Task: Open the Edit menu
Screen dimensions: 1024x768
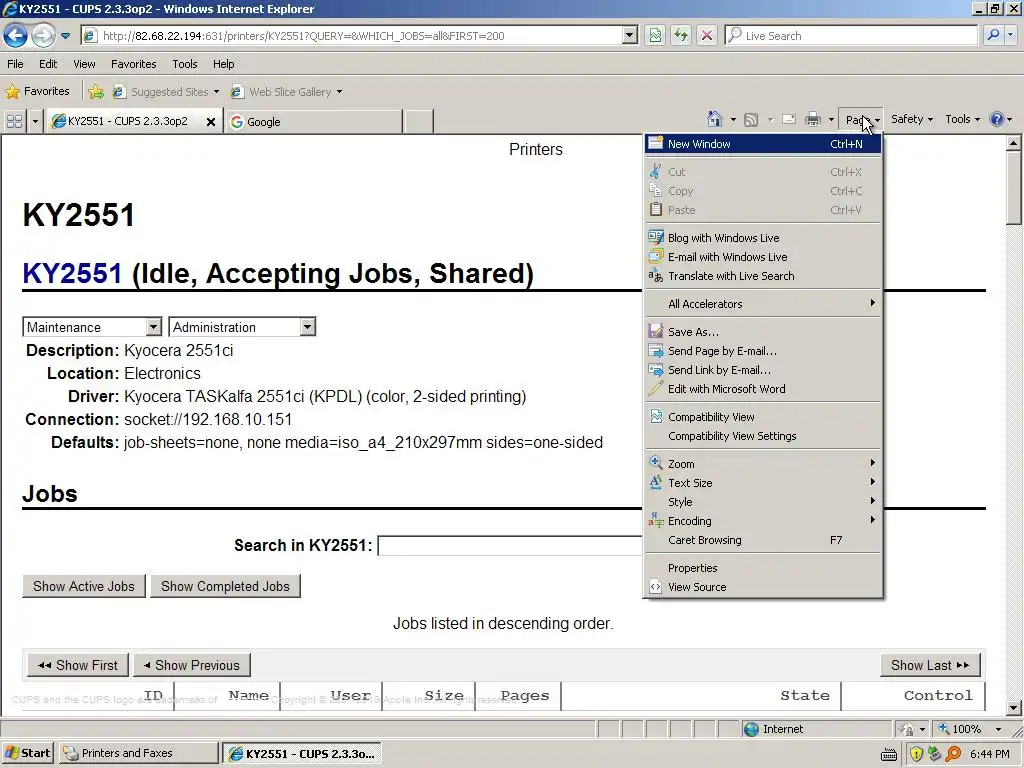Action: tap(48, 64)
